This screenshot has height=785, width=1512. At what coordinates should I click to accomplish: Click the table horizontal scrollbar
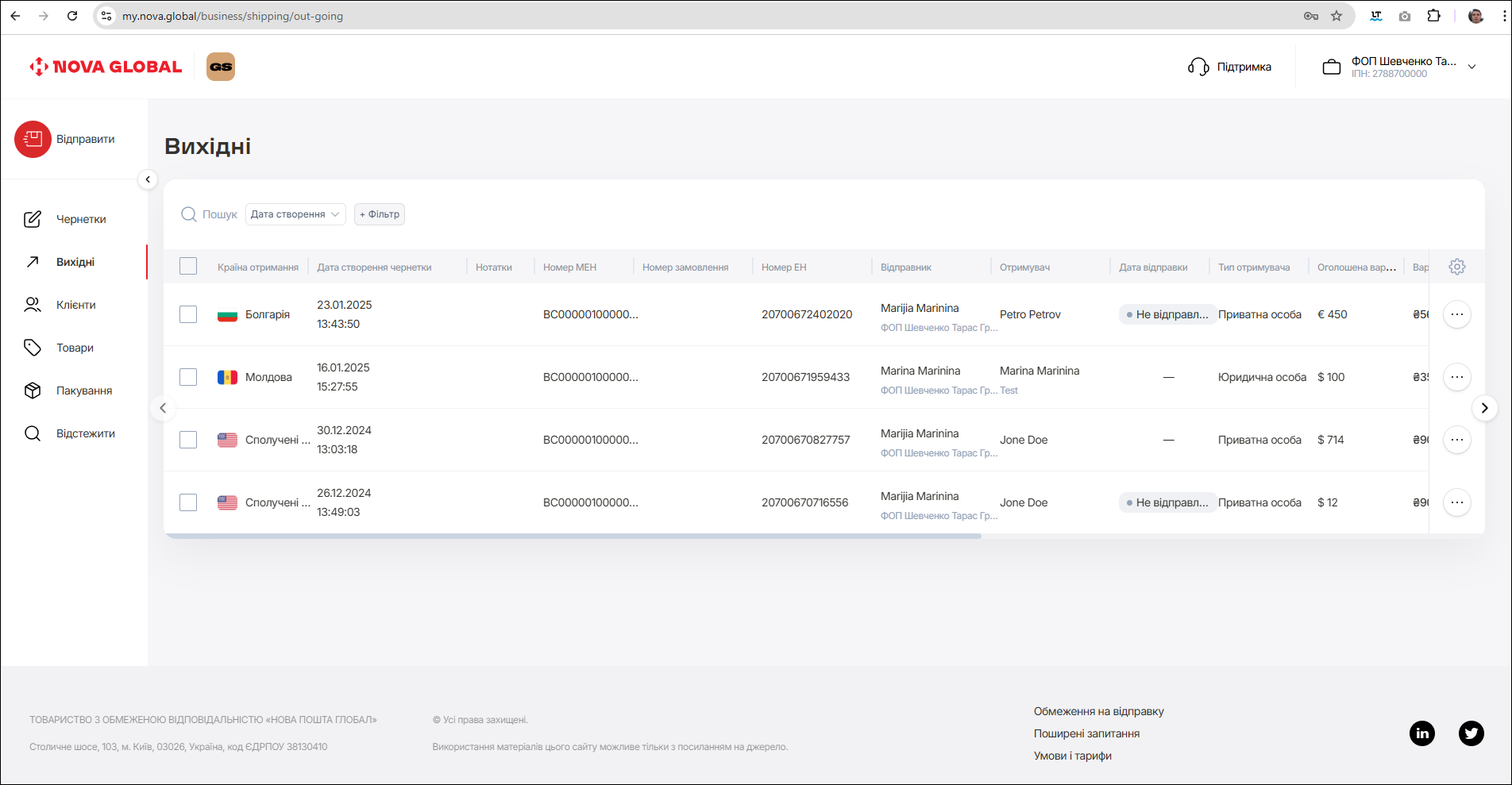(573, 537)
